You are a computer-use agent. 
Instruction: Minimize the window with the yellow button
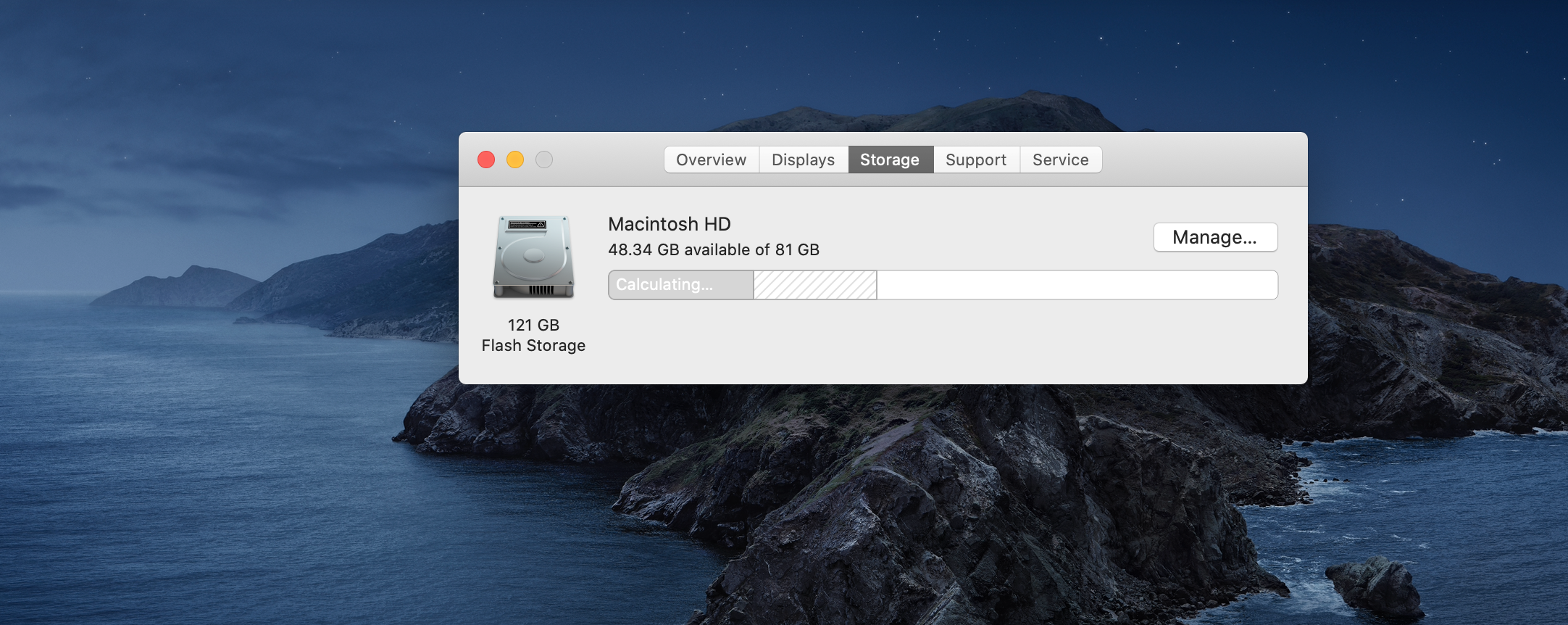[x=515, y=160]
